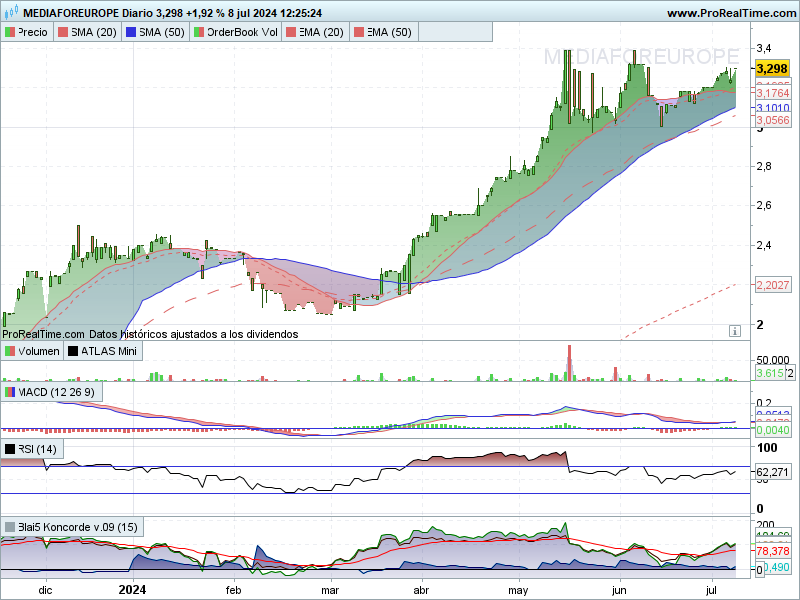Screen dimensions: 800x600
Task: Click the 2024 label on time axis
Action: click(x=132, y=590)
